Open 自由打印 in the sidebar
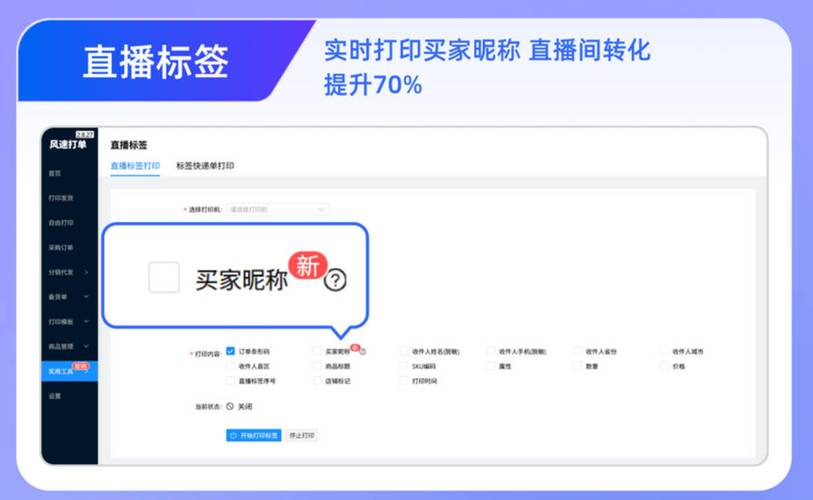 point(61,223)
